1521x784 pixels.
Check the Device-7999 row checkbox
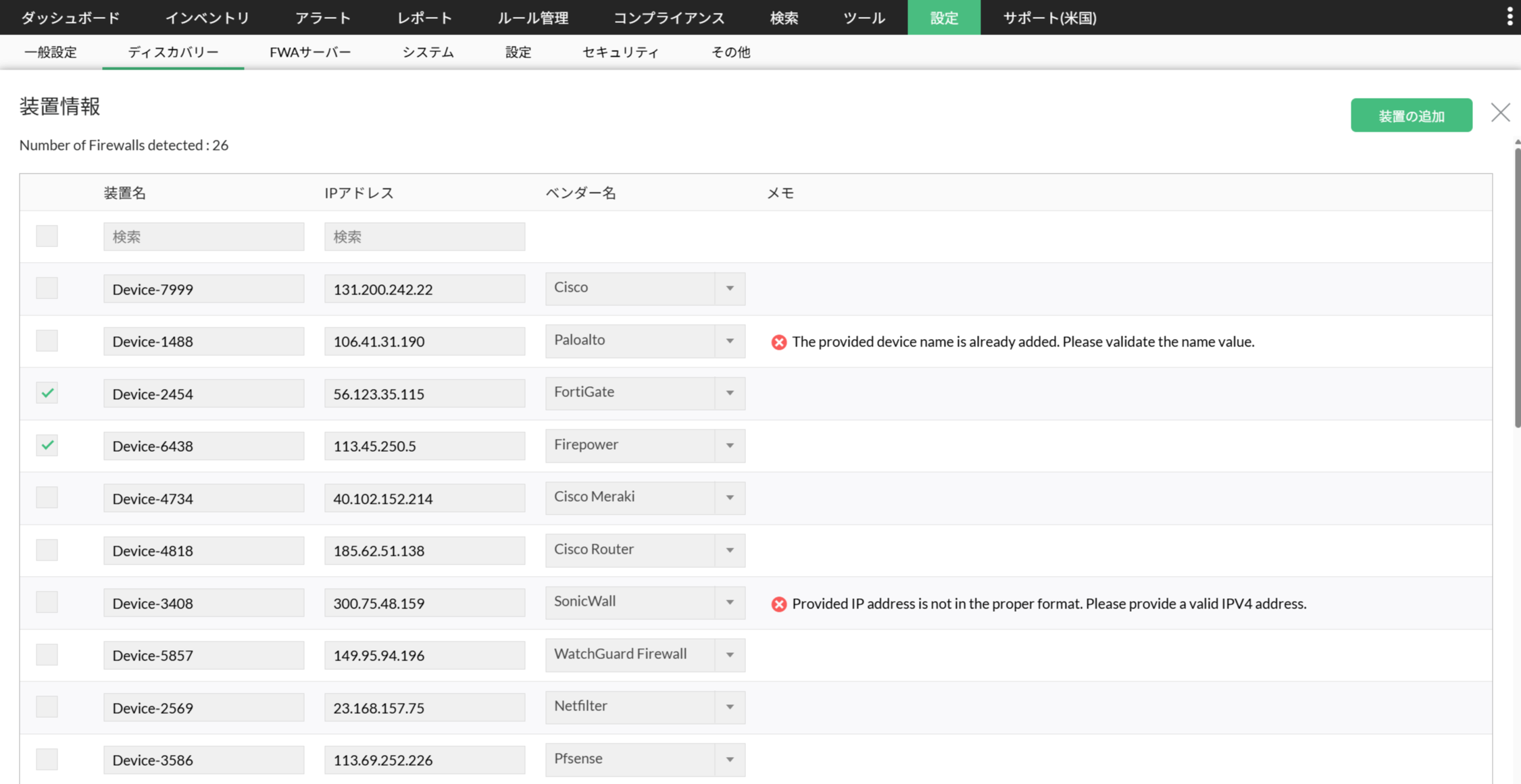click(x=47, y=288)
